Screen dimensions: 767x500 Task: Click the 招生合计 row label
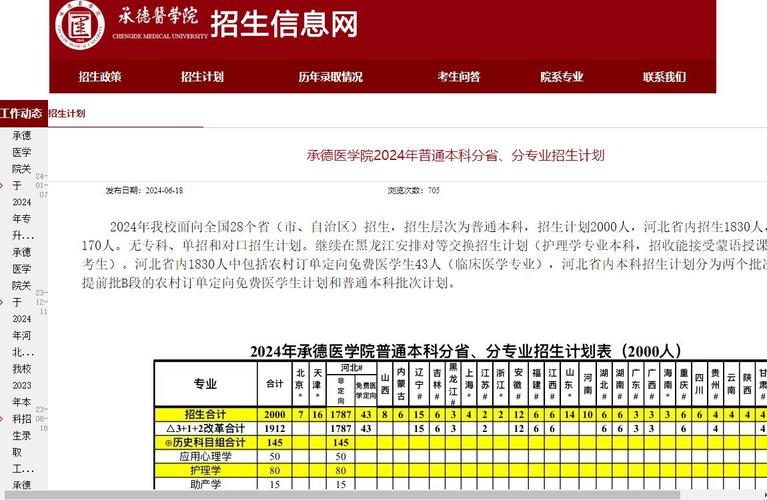click(205, 414)
